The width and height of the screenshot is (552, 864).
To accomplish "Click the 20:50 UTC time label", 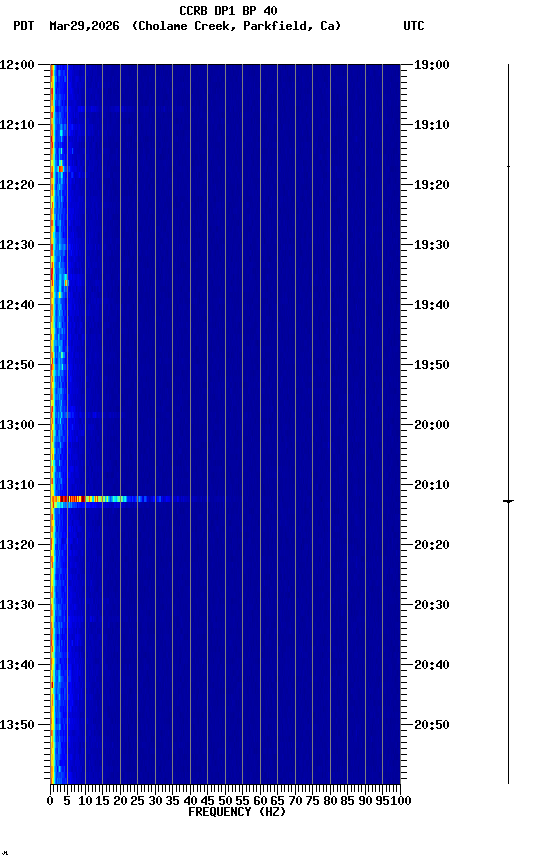I will [x=432, y=725].
